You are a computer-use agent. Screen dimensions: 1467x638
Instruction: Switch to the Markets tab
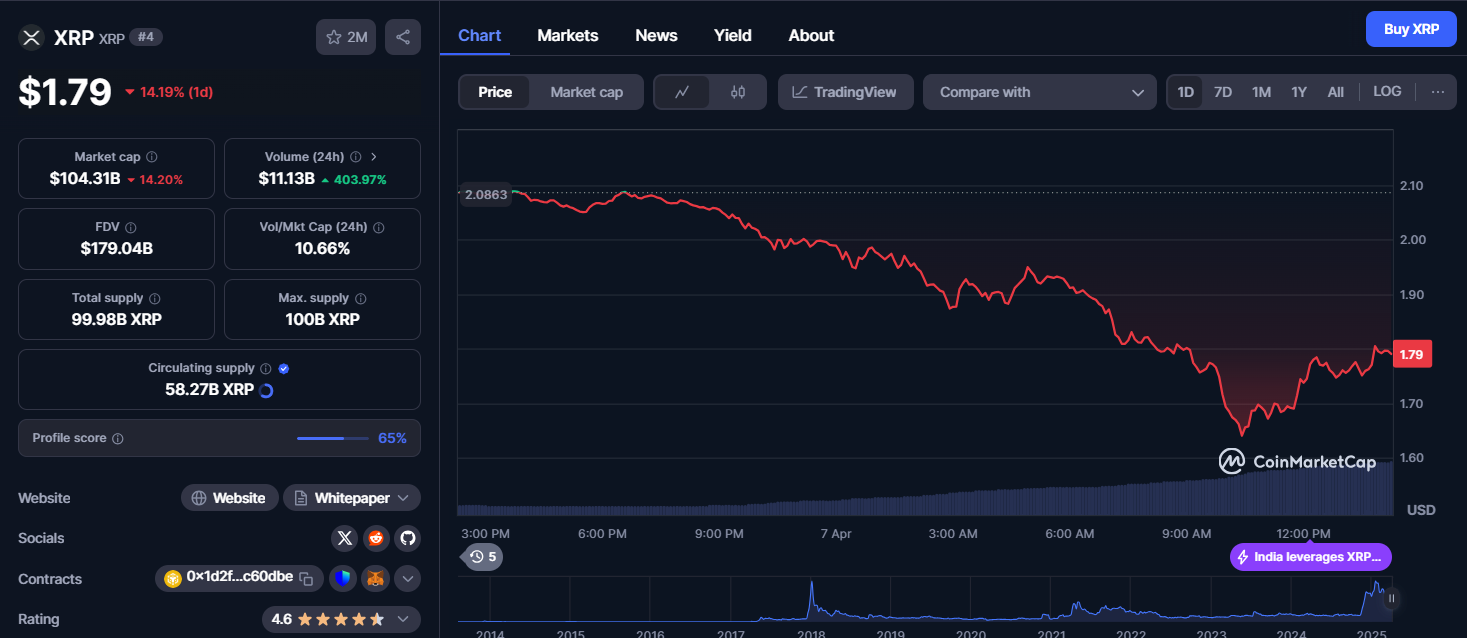[568, 35]
